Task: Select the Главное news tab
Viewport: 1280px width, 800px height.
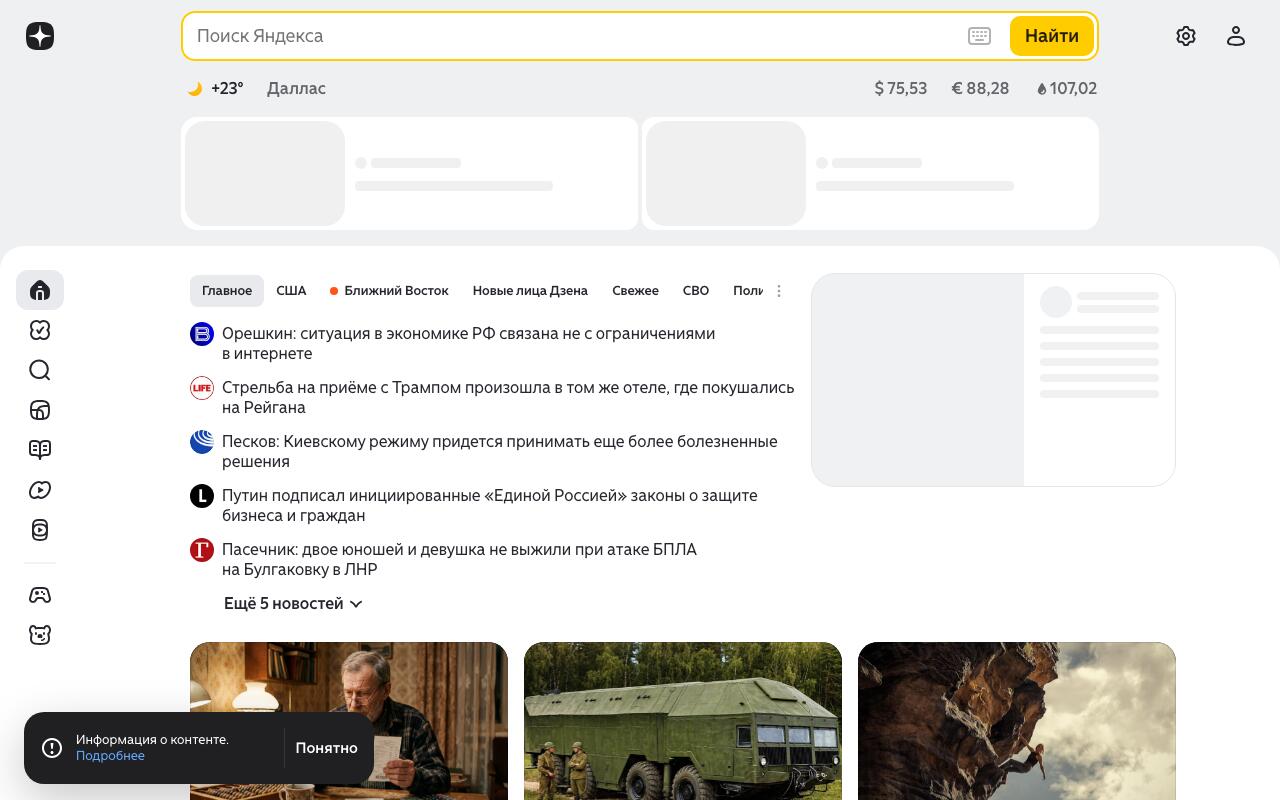Action: point(227,291)
